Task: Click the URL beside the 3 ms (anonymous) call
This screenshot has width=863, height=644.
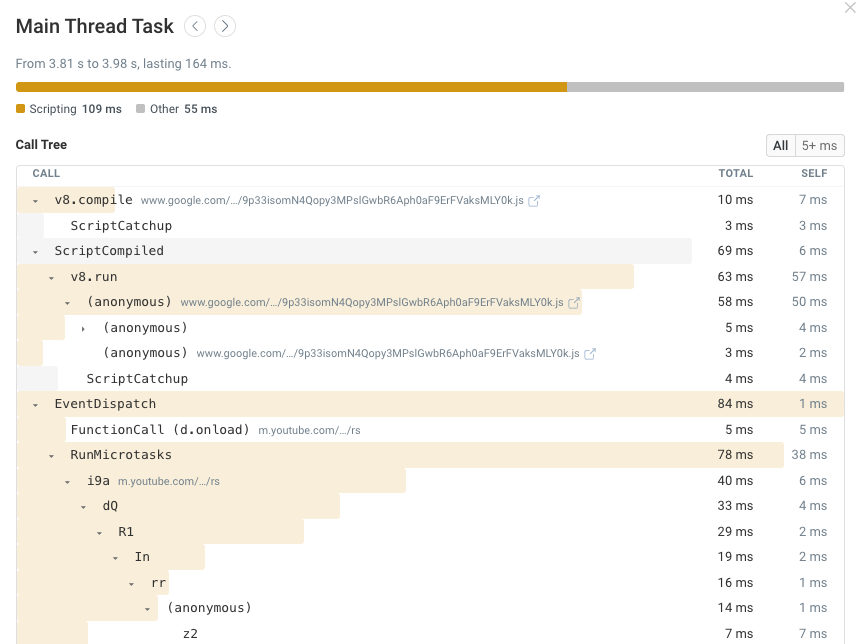Action: click(388, 353)
